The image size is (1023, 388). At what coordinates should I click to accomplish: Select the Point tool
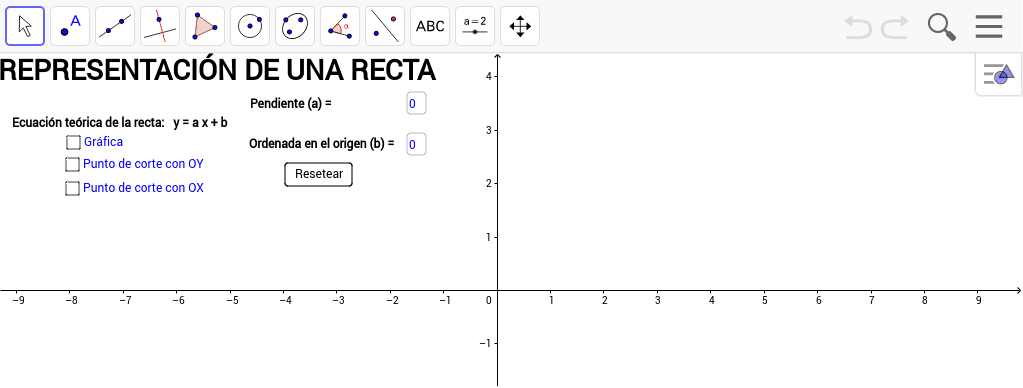point(70,26)
